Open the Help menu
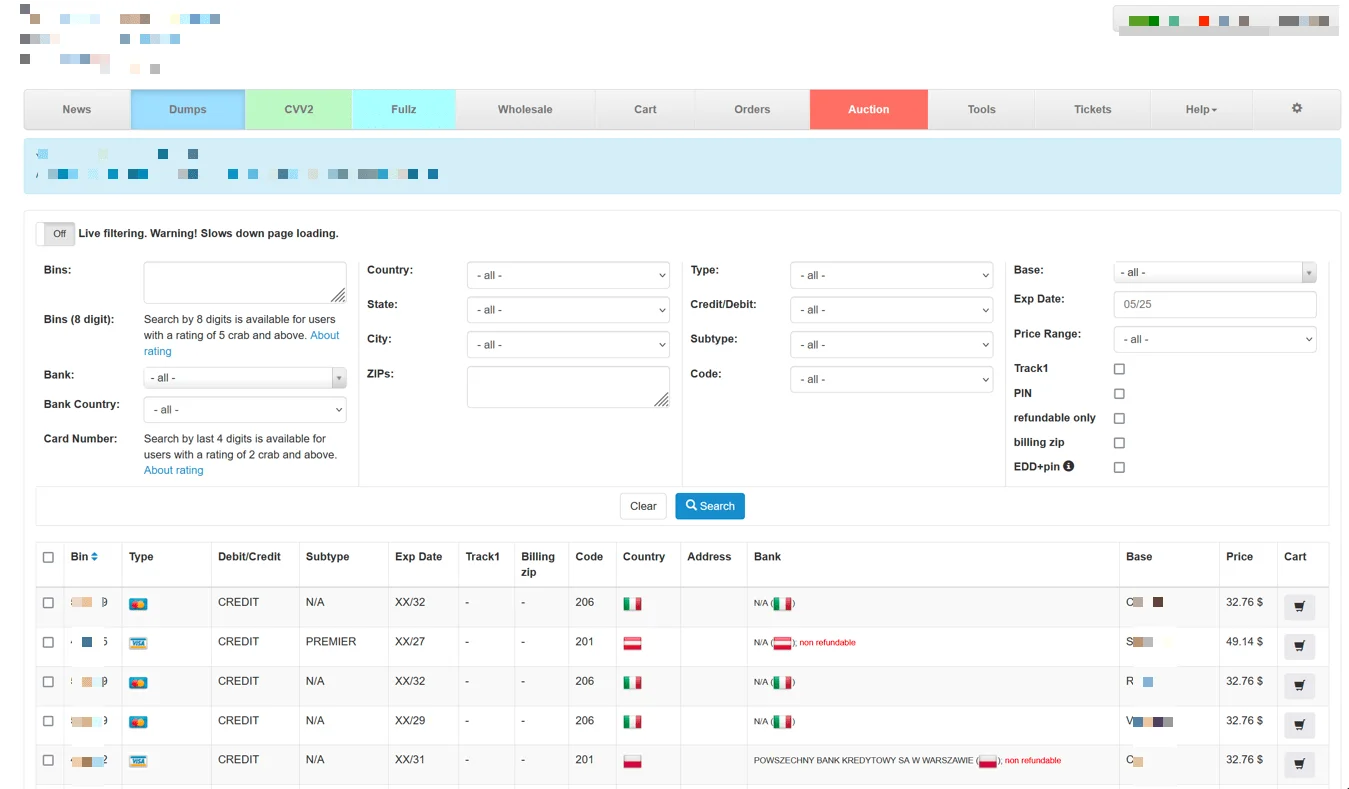 click(1201, 109)
